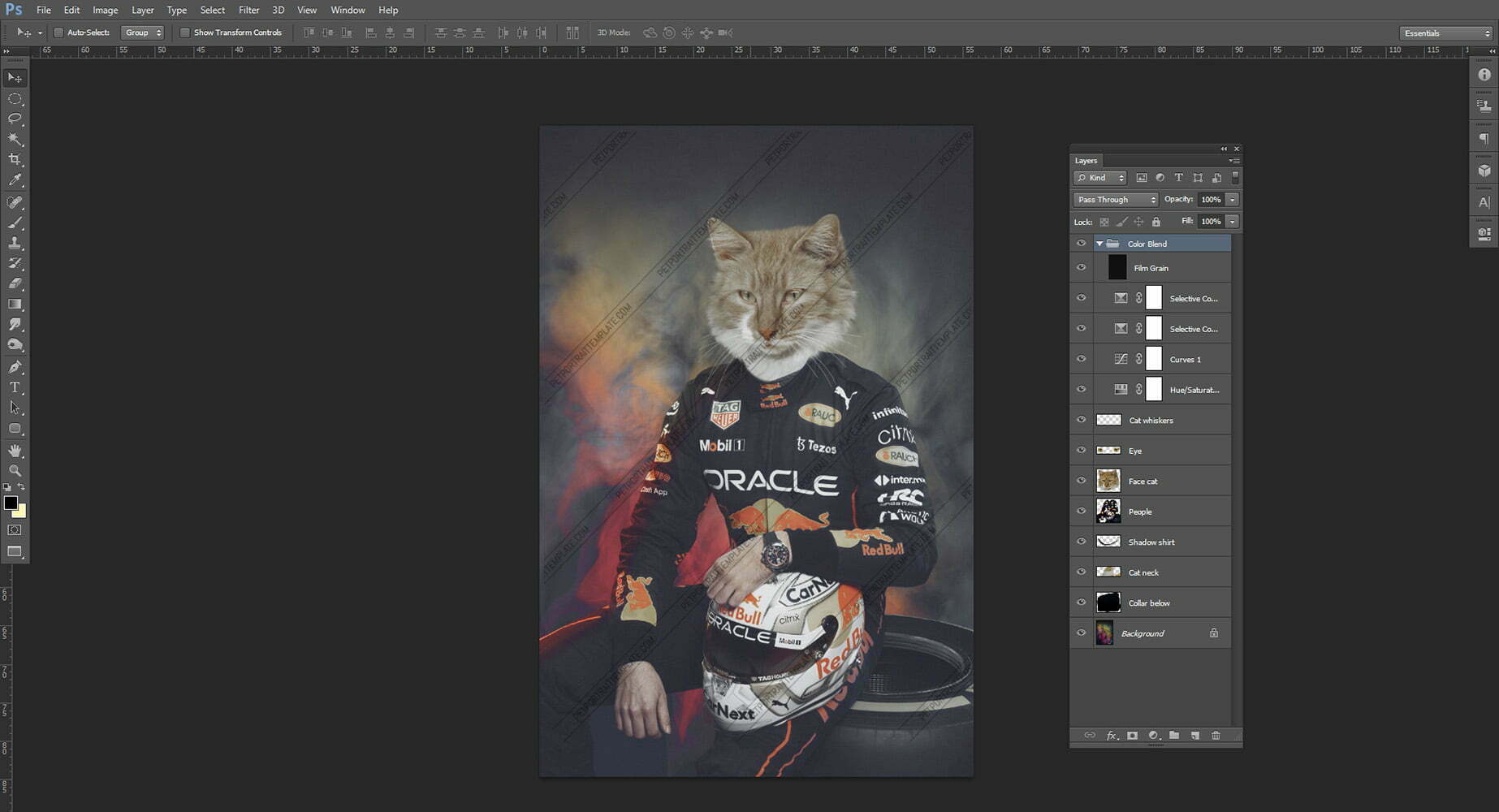This screenshot has width=1499, height=812.
Task: Toggle visibility of Film Grain layer
Action: 1081,268
